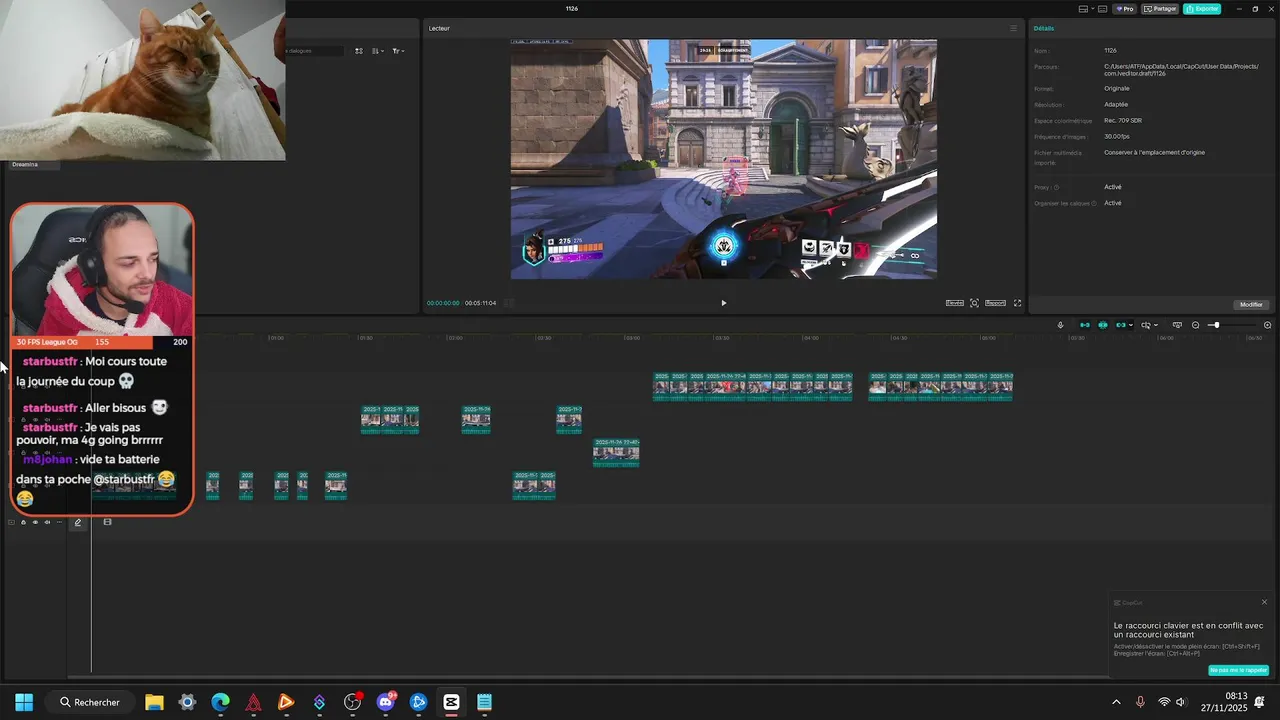The height and width of the screenshot is (720, 1280).
Task: Open Discord from taskbar
Action: coord(385,702)
